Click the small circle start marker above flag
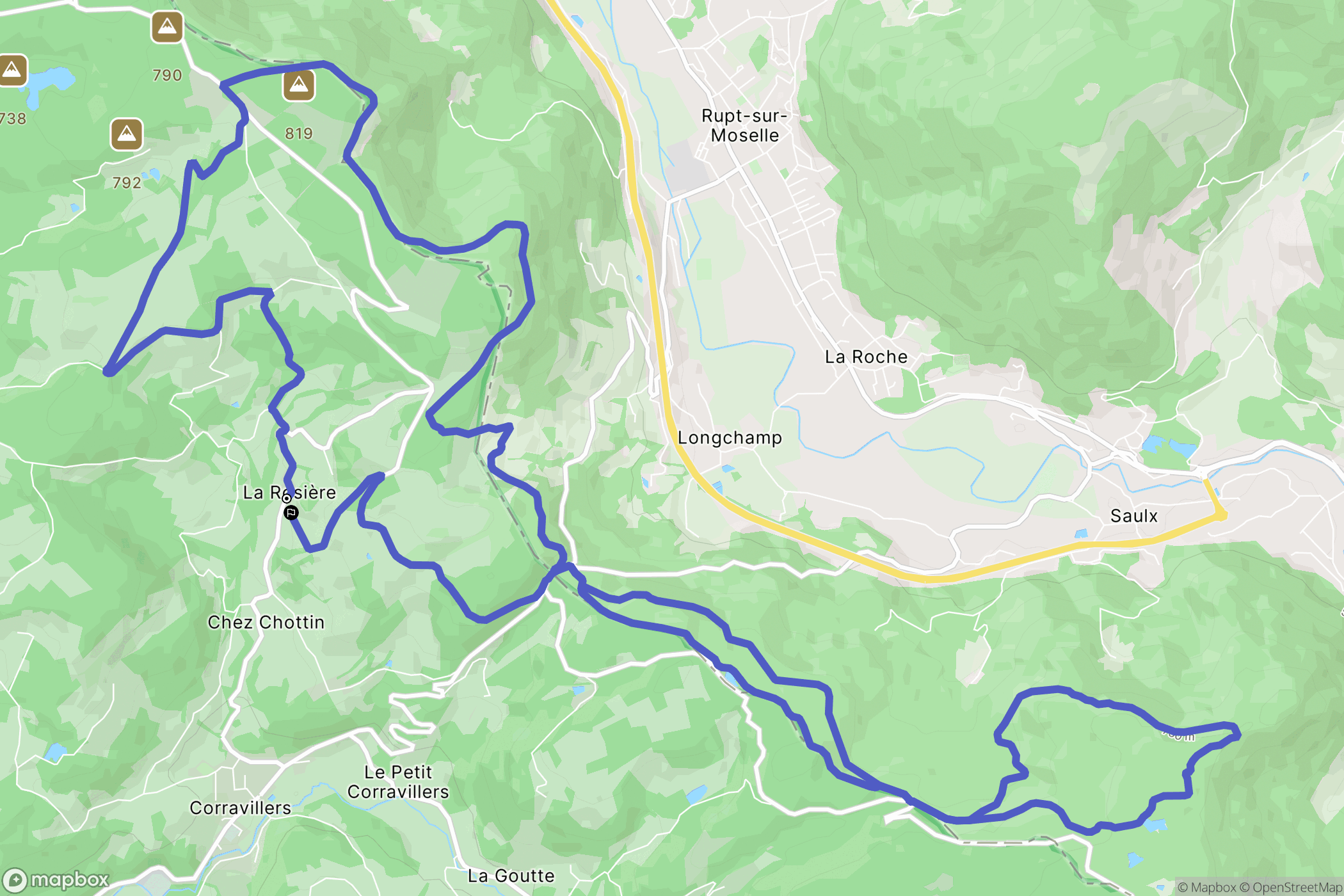Viewport: 1344px width, 896px height. 287,499
